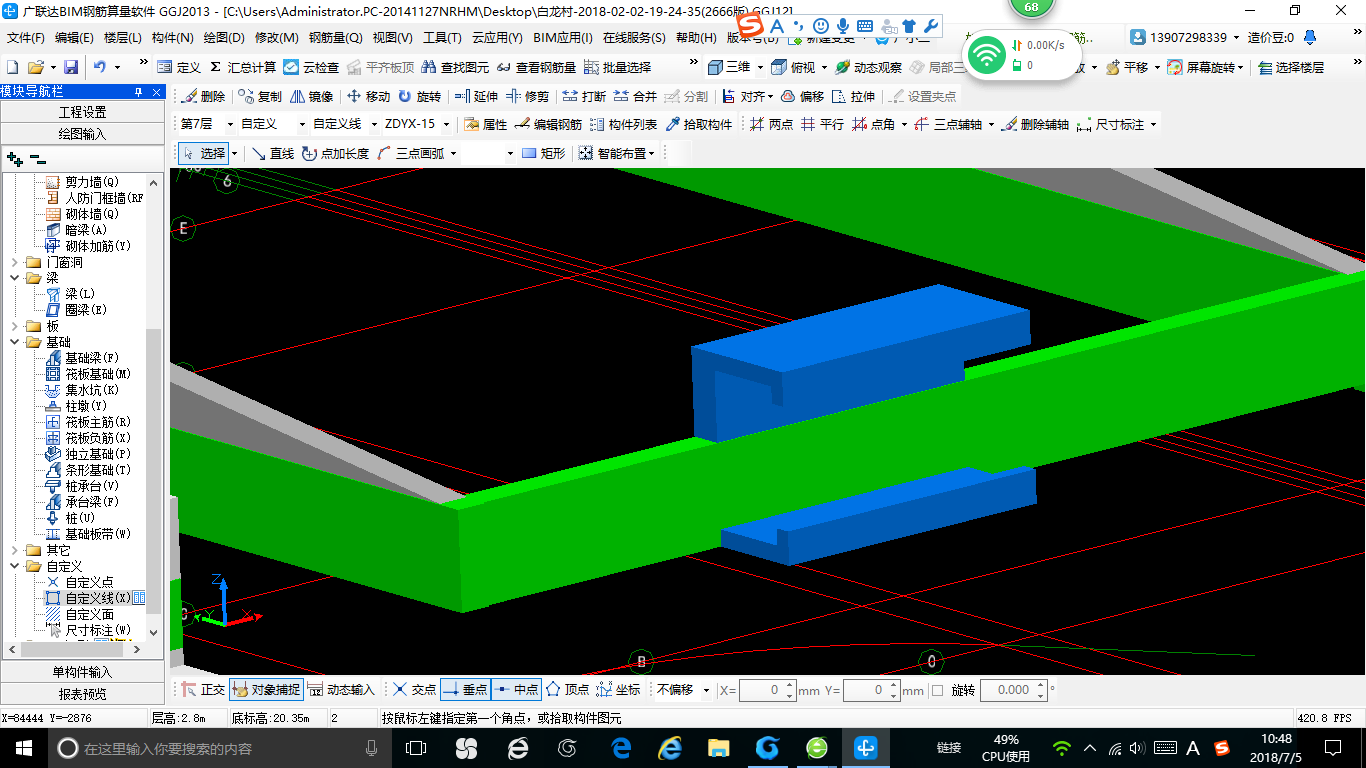1366x768 pixels.
Task: Click the Save icon in toolbar
Action: coord(71,67)
